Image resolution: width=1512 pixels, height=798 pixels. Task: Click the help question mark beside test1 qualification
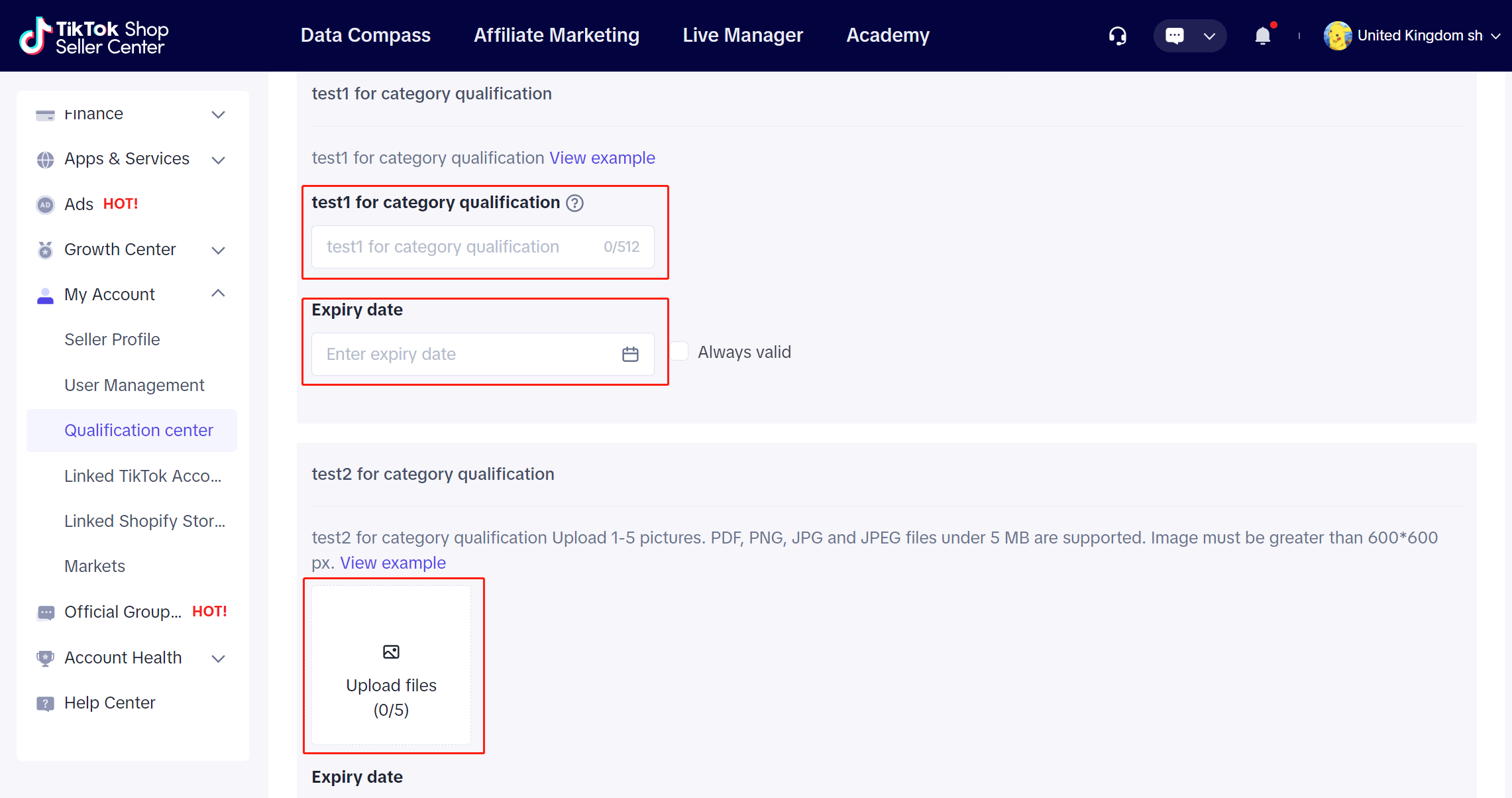(x=575, y=203)
